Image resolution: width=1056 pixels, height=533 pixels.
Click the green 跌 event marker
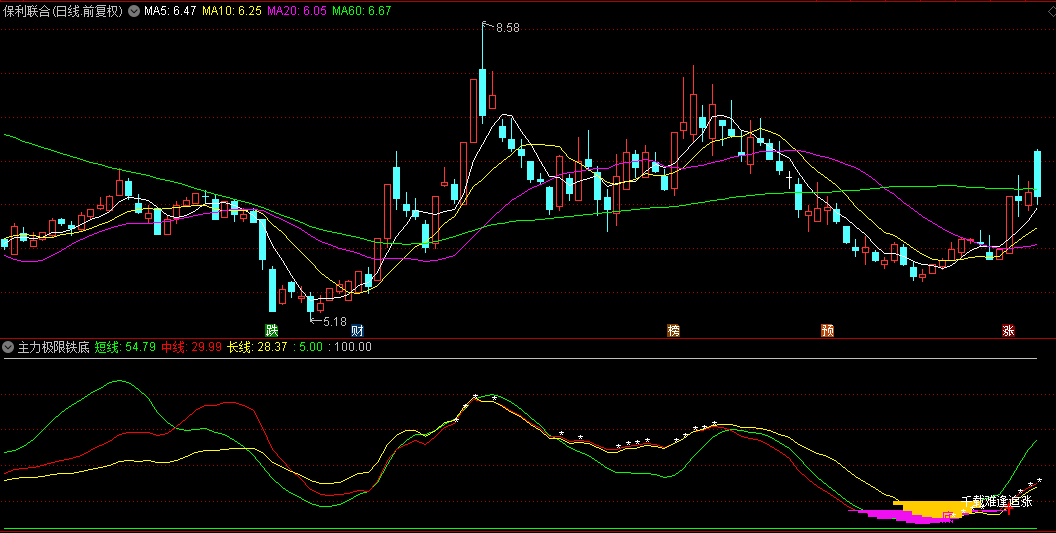pos(270,330)
